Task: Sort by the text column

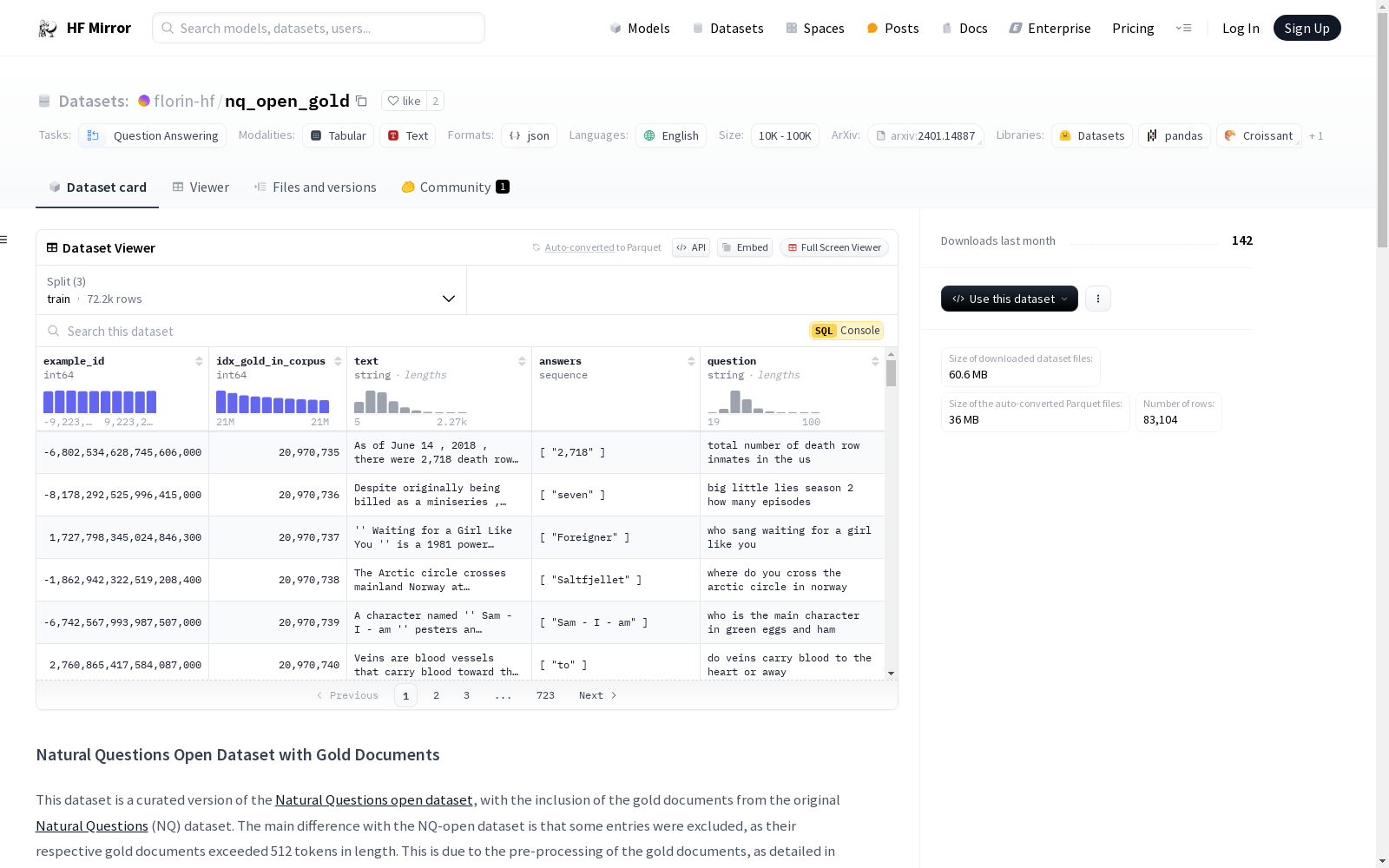Action: (x=522, y=361)
